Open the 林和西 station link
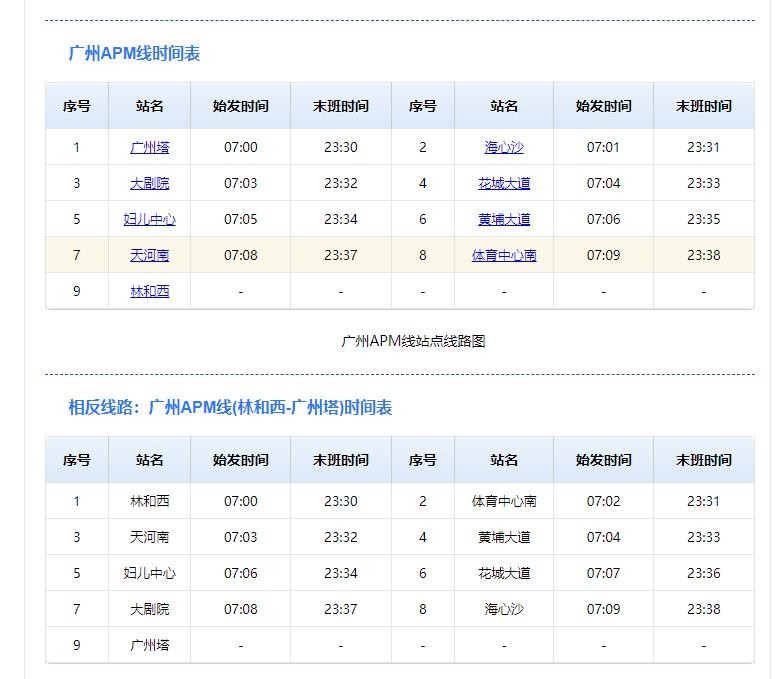This screenshot has width=777, height=679. 149,291
